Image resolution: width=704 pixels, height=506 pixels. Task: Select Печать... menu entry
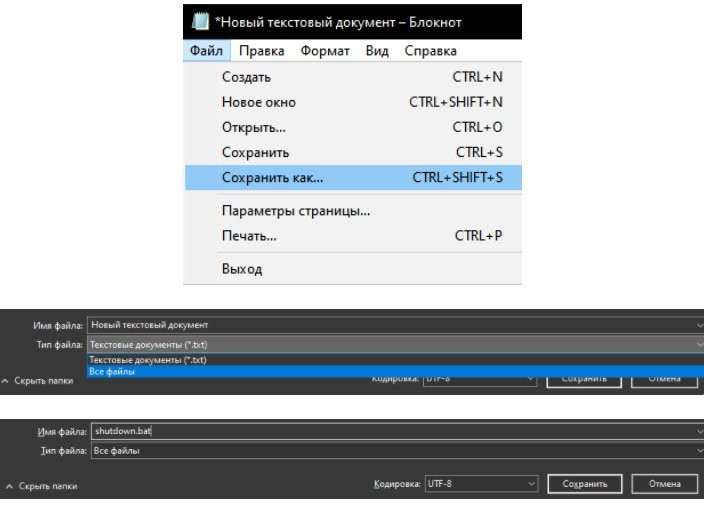click(x=248, y=236)
